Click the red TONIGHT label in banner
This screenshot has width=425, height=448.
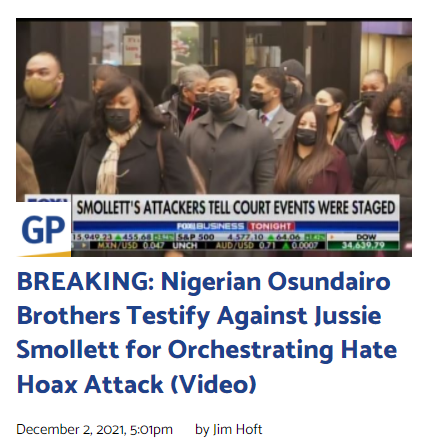tap(271, 227)
